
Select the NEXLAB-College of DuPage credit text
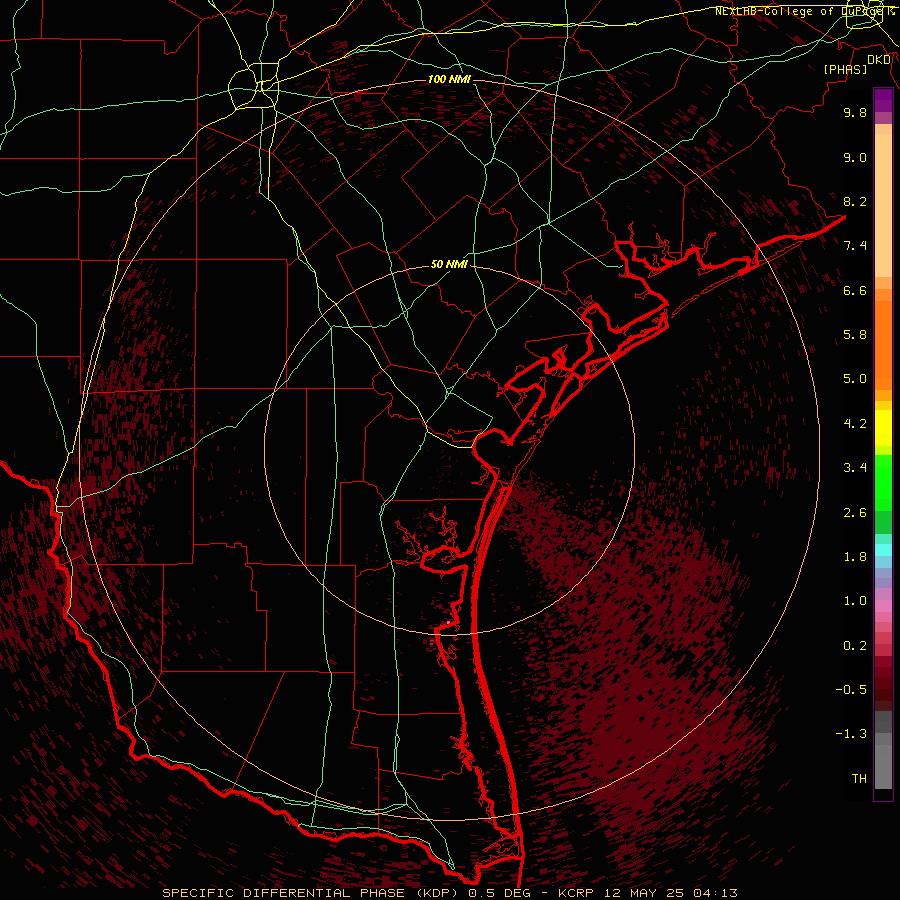[x=804, y=11]
